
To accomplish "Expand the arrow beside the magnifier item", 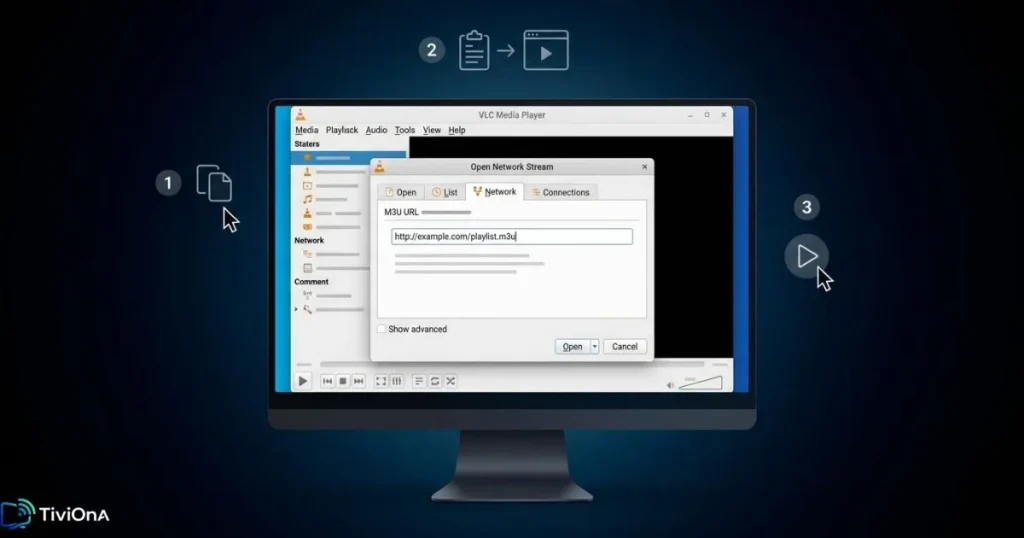I will [296, 309].
